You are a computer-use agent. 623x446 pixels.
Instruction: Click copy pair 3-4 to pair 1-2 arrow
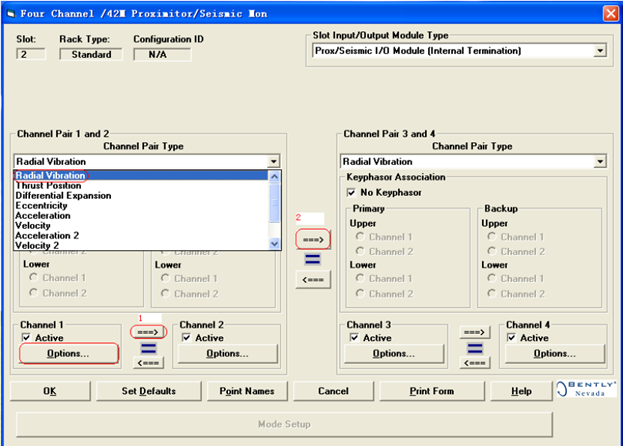pos(312,281)
